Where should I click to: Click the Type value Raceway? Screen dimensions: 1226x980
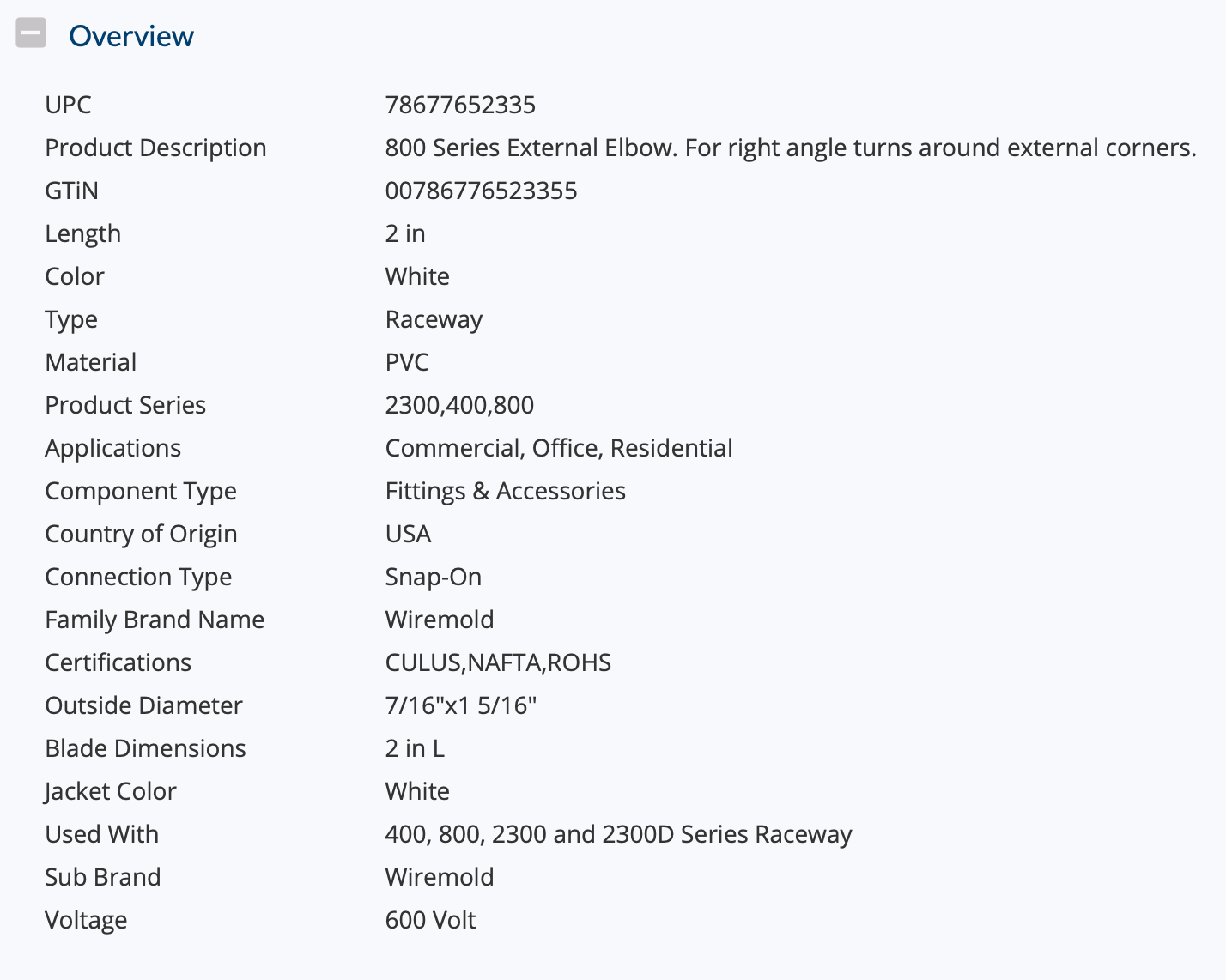(434, 319)
